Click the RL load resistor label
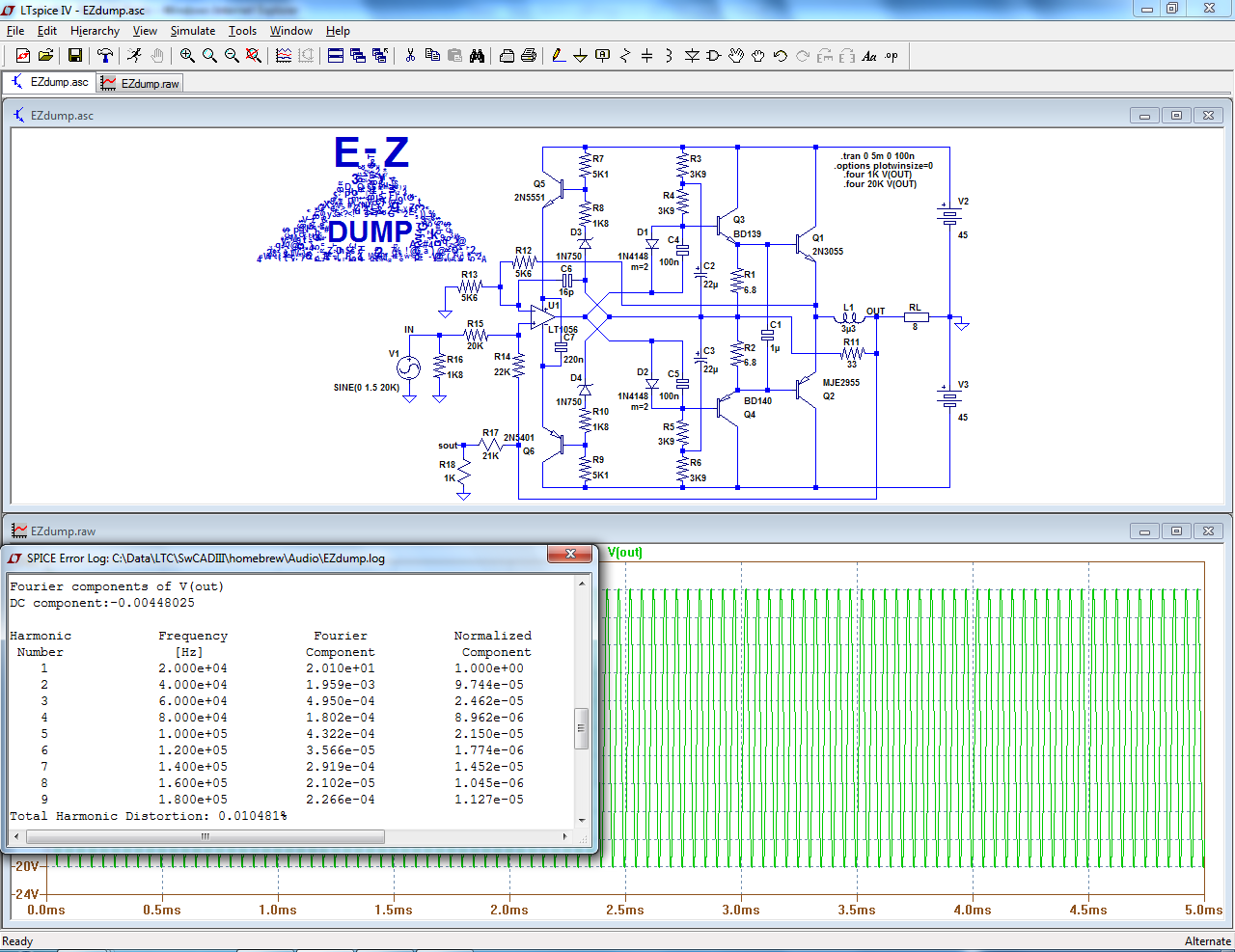This screenshot has height=952, width=1235. click(x=915, y=308)
